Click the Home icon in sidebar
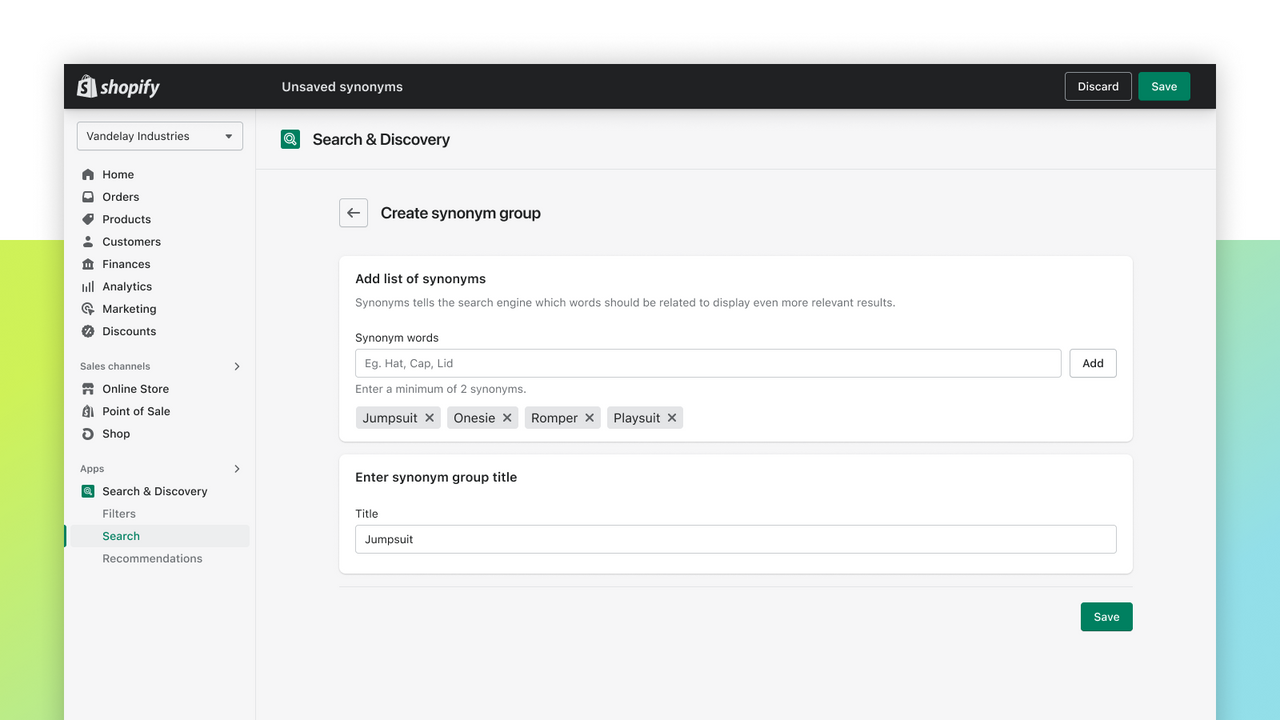 click(x=88, y=174)
